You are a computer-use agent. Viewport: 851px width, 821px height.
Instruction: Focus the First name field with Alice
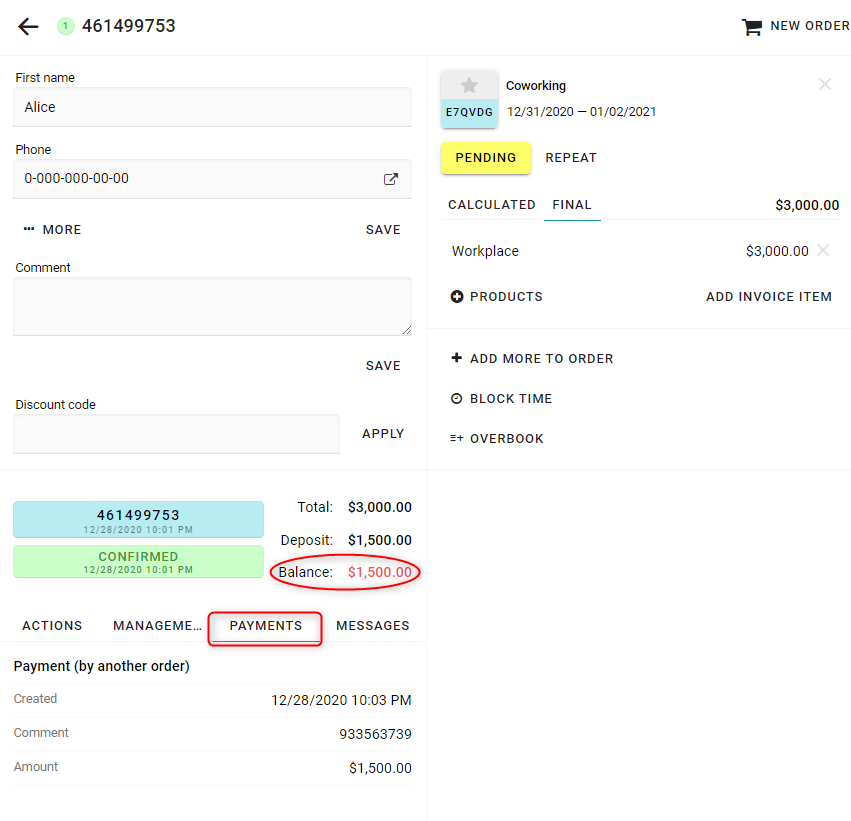coord(212,107)
